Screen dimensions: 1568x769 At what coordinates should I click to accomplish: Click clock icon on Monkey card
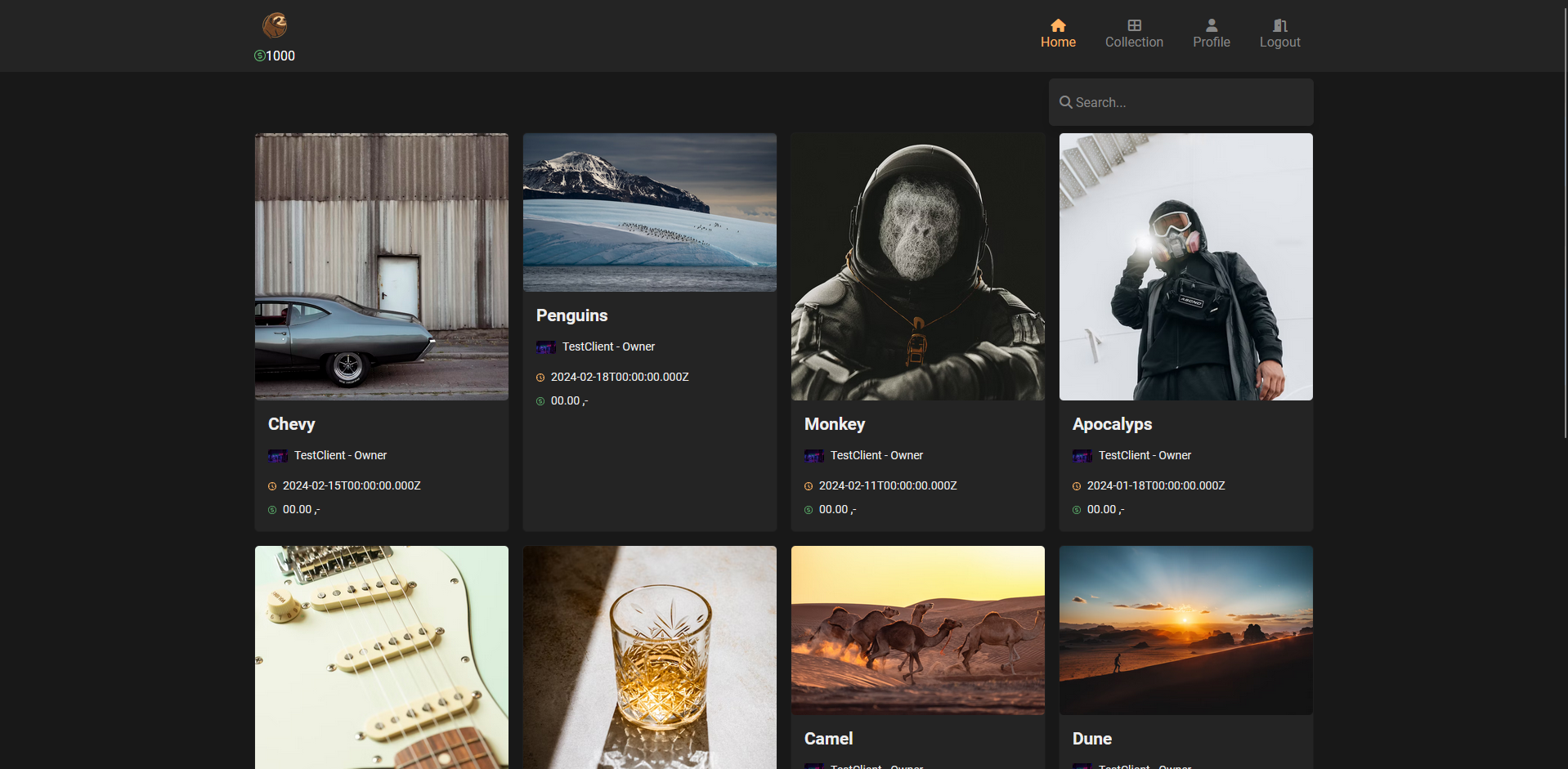(x=809, y=486)
